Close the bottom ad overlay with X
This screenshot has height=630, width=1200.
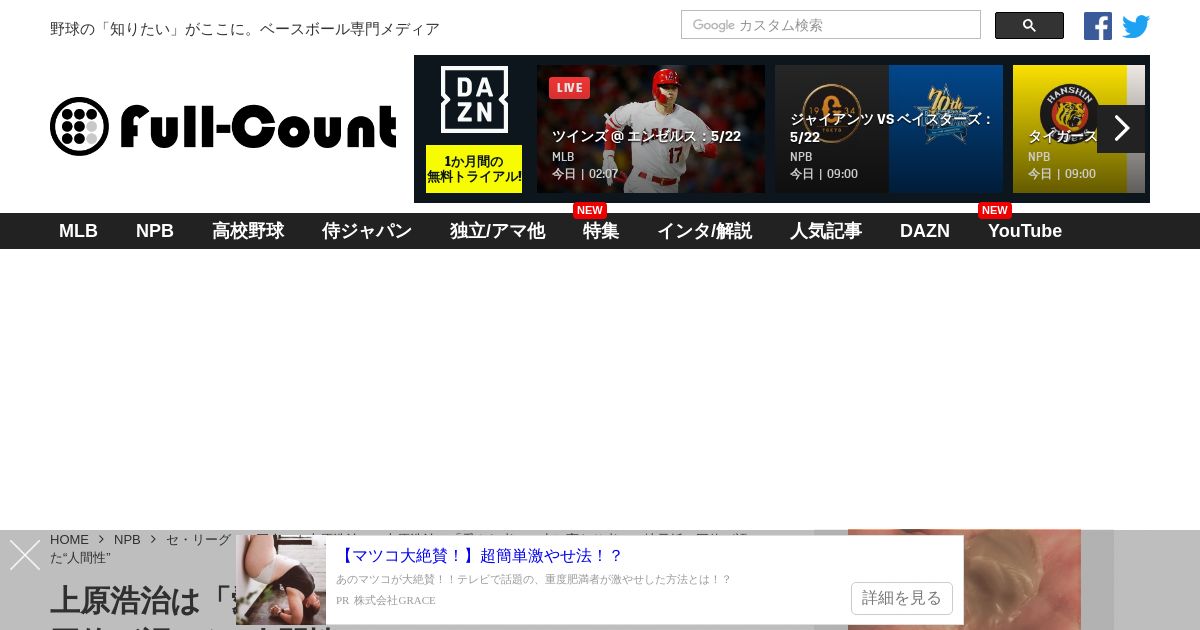click(25, 555)
